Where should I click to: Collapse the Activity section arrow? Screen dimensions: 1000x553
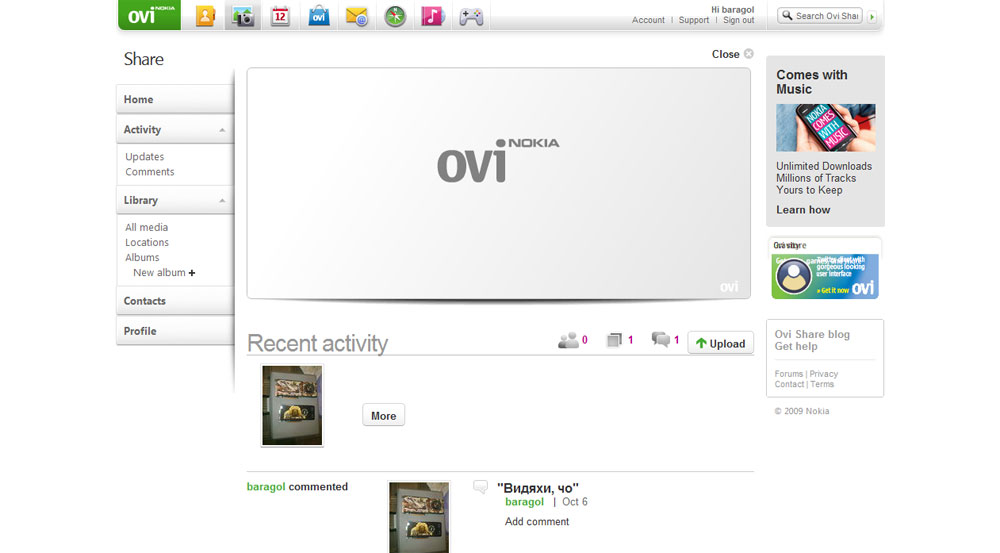click(222, 130)
